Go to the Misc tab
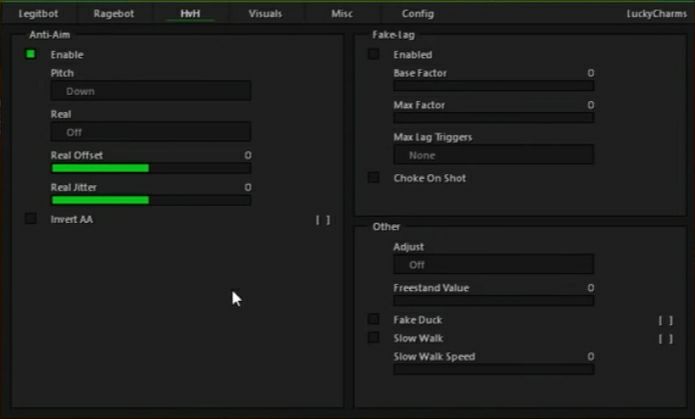Viewport: 695px width, 419px height. tap(342, 14)
